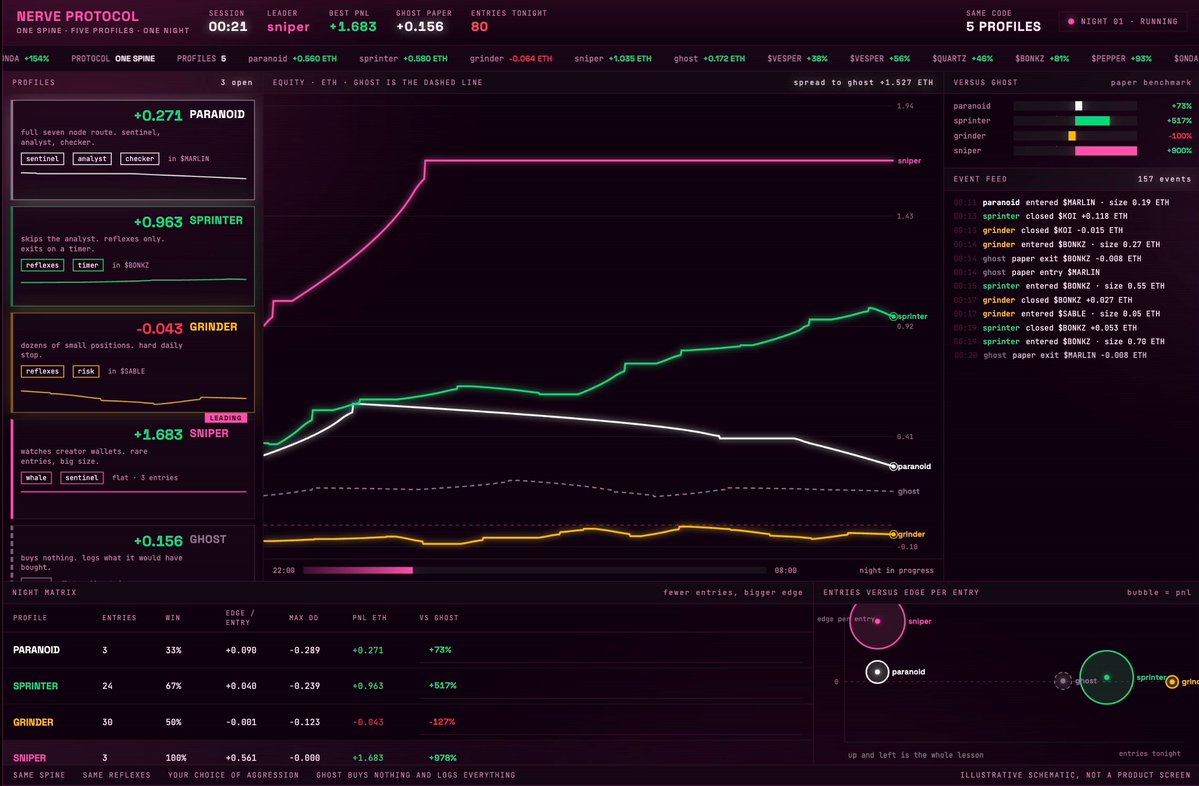Click the paranoid bubble in the scatter chart
1199x786 pixels.
coord(877,672)
